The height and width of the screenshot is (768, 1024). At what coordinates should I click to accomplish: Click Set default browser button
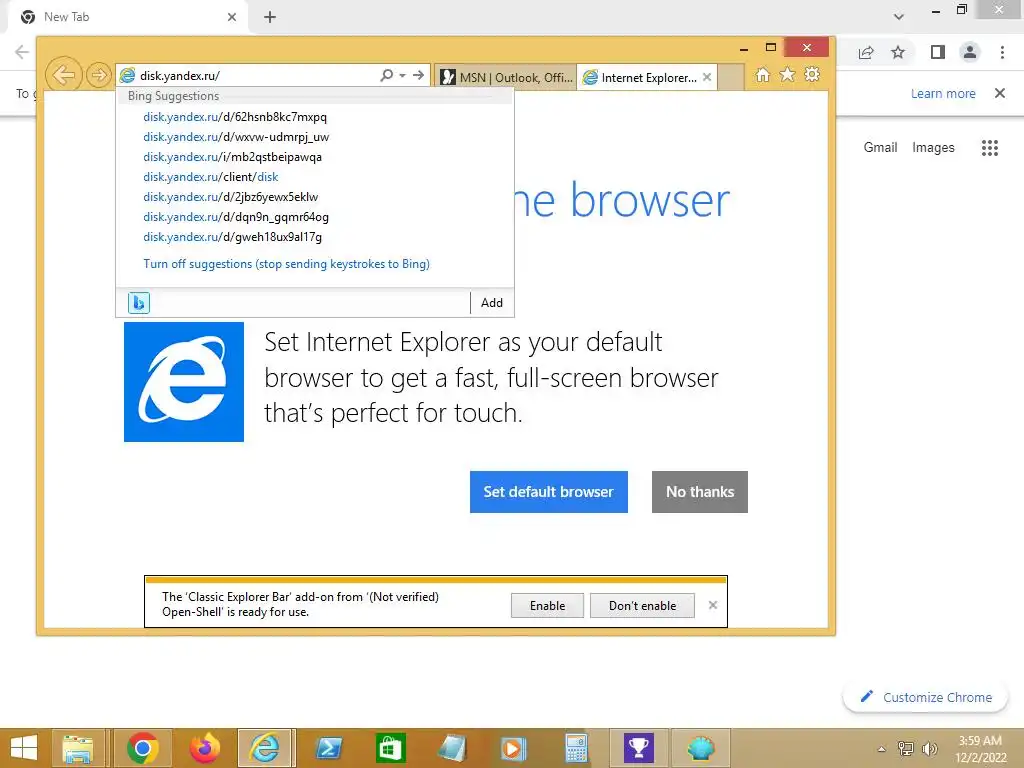549,492
